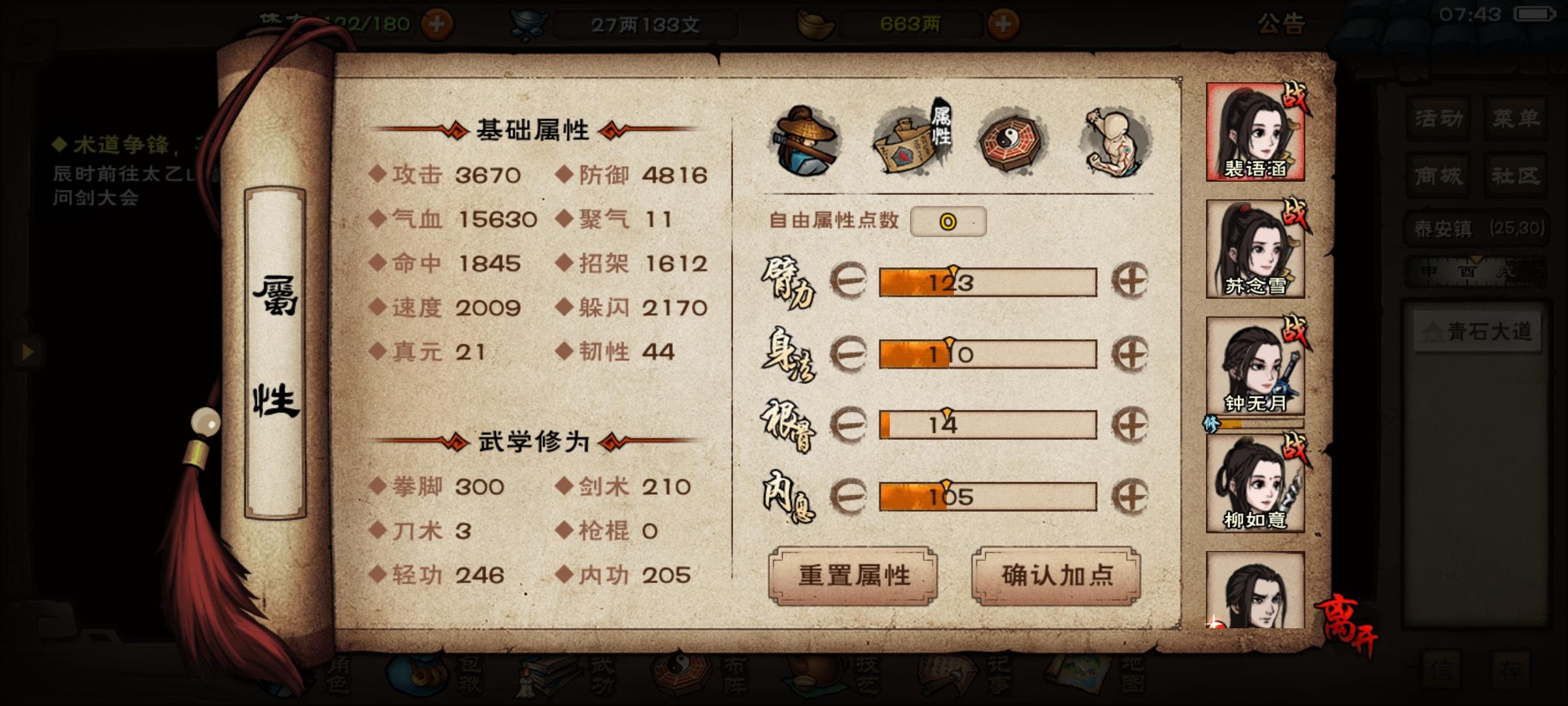Click the 重置属性 reset button
Viewport: 1568px width, 706px height.
coord(853,576)
